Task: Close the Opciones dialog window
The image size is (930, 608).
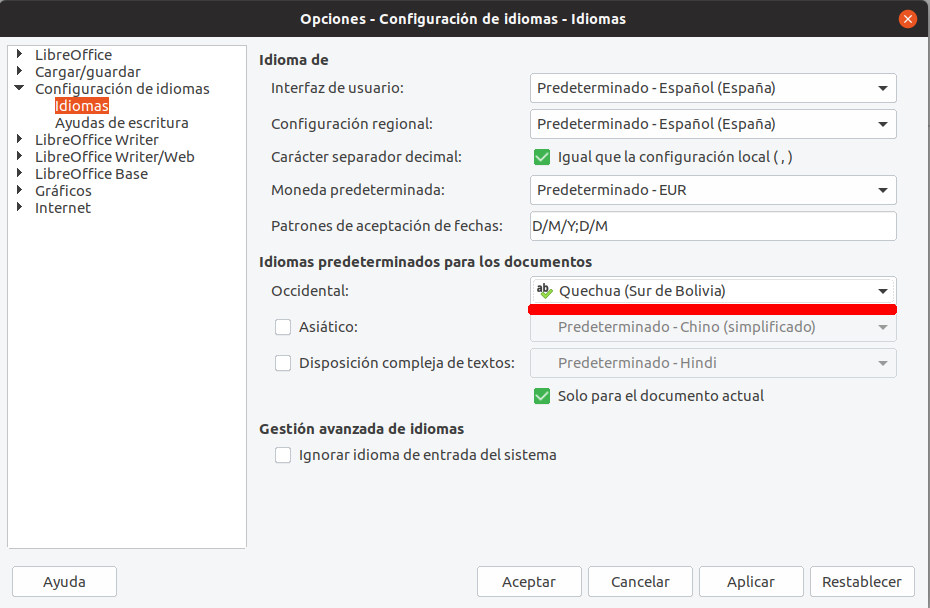Action: pyautogui.click(x=907, y=19)
